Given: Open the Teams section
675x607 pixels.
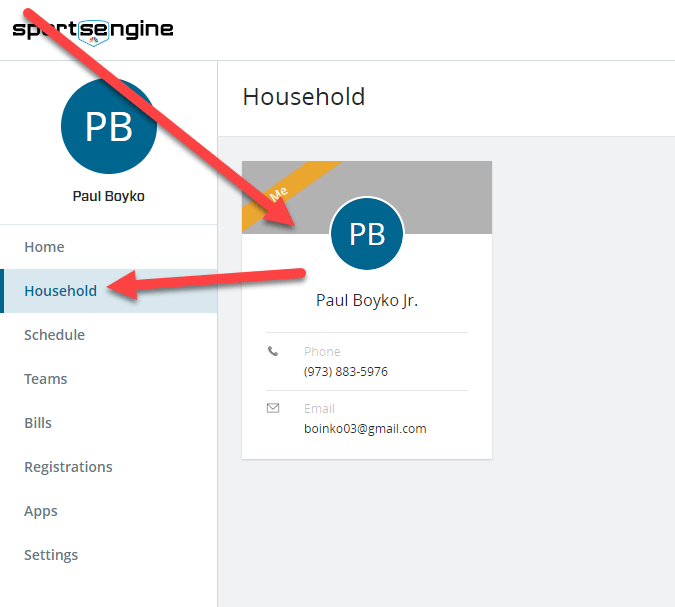Looking at the screenshot, I should pos(46,379).
